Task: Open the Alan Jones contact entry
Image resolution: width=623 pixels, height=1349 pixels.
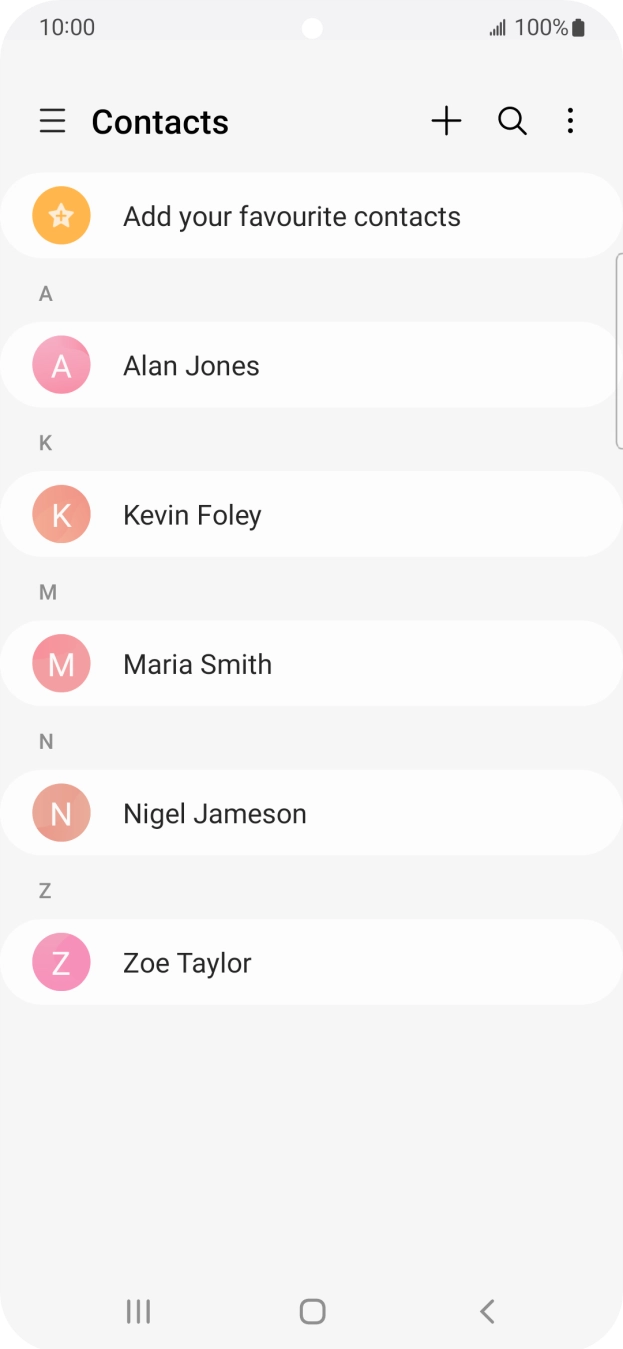Action: (311, 365)
